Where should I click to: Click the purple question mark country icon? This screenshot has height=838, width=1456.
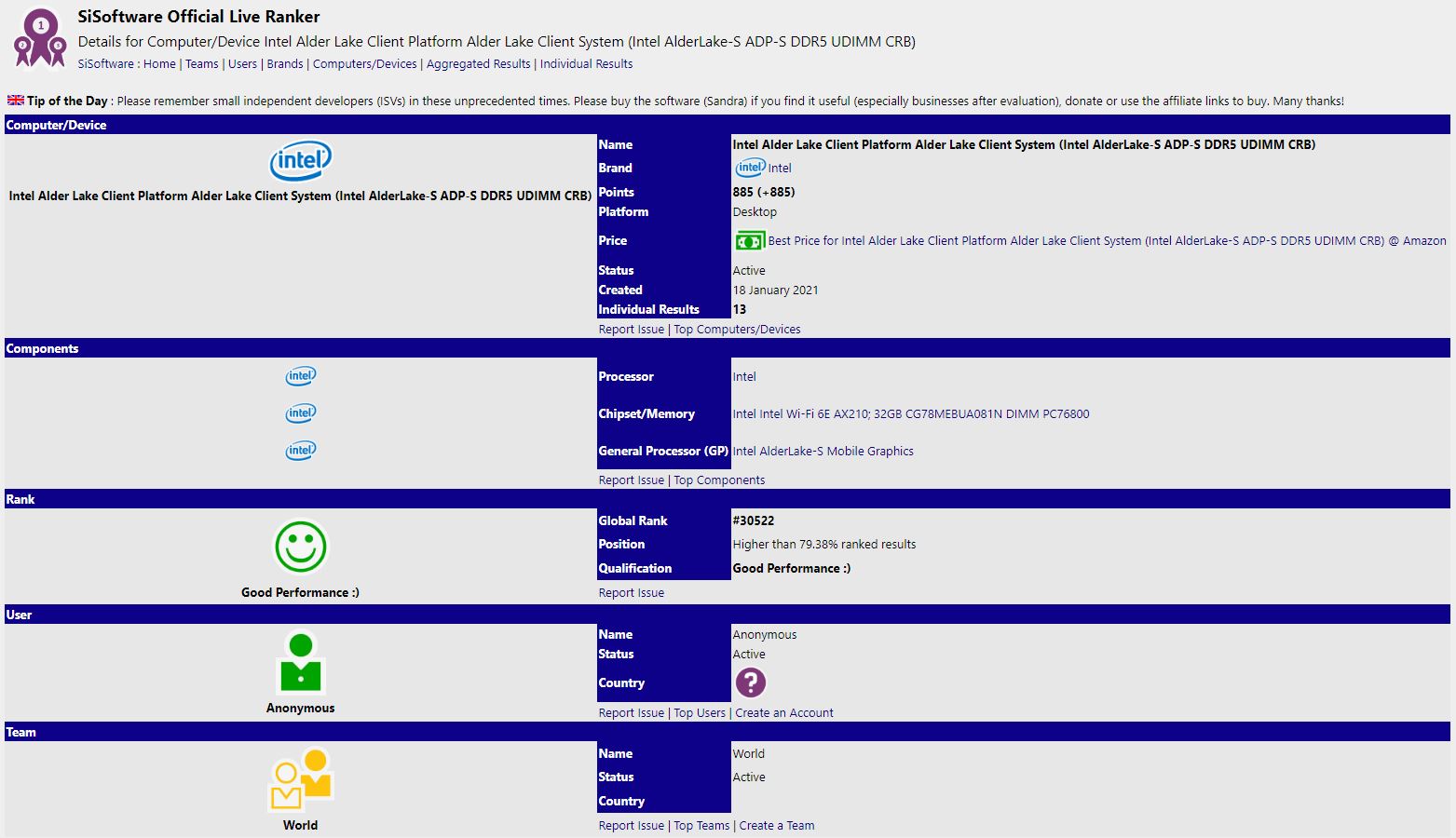point(750,683)
